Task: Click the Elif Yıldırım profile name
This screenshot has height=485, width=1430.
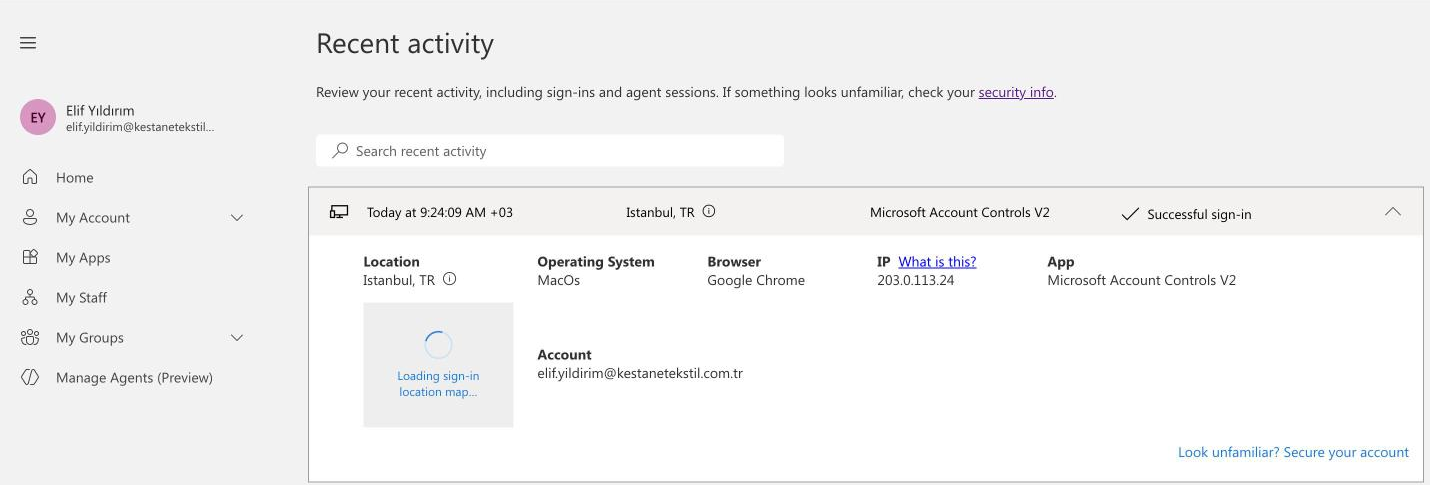Action: 100,110
